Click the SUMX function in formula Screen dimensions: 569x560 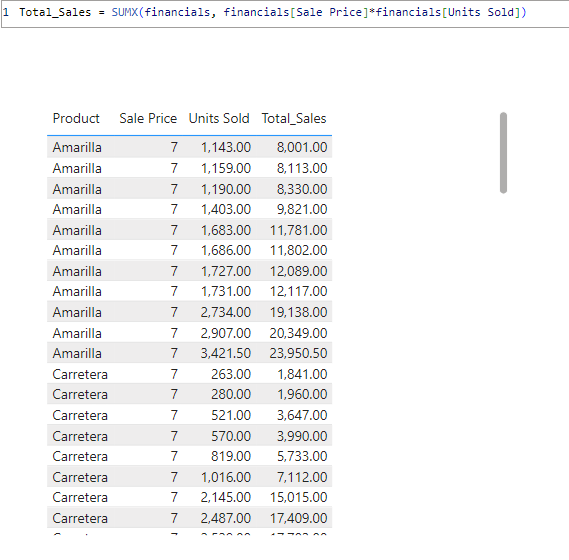tap(124, 12)
